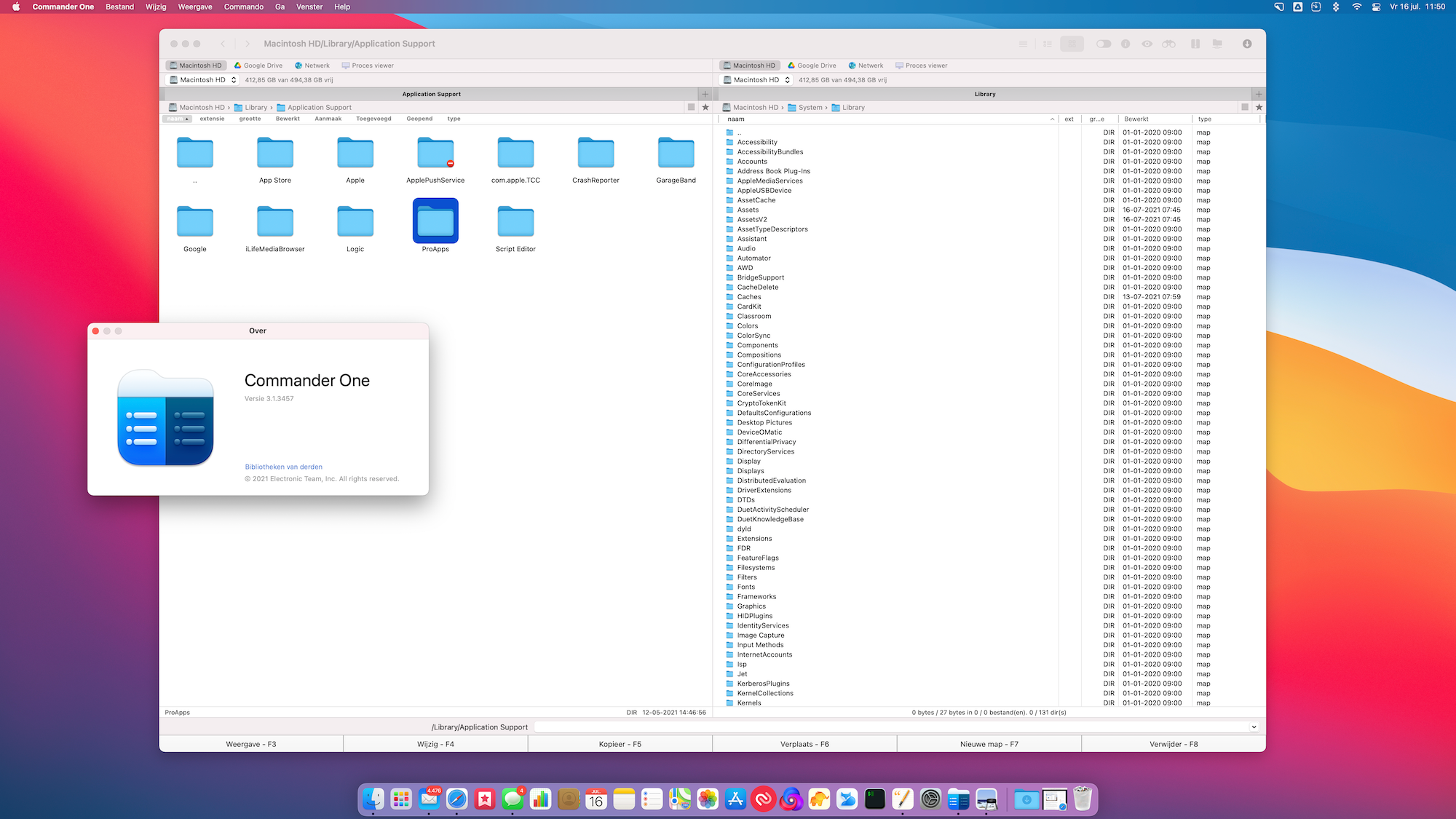Go forward with the toolbar right chevron

(248, 44)
